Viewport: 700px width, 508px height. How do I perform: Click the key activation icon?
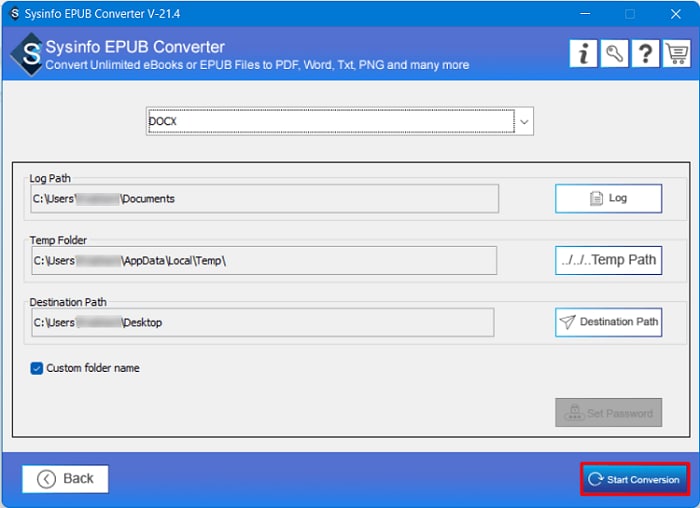(614, 54)
